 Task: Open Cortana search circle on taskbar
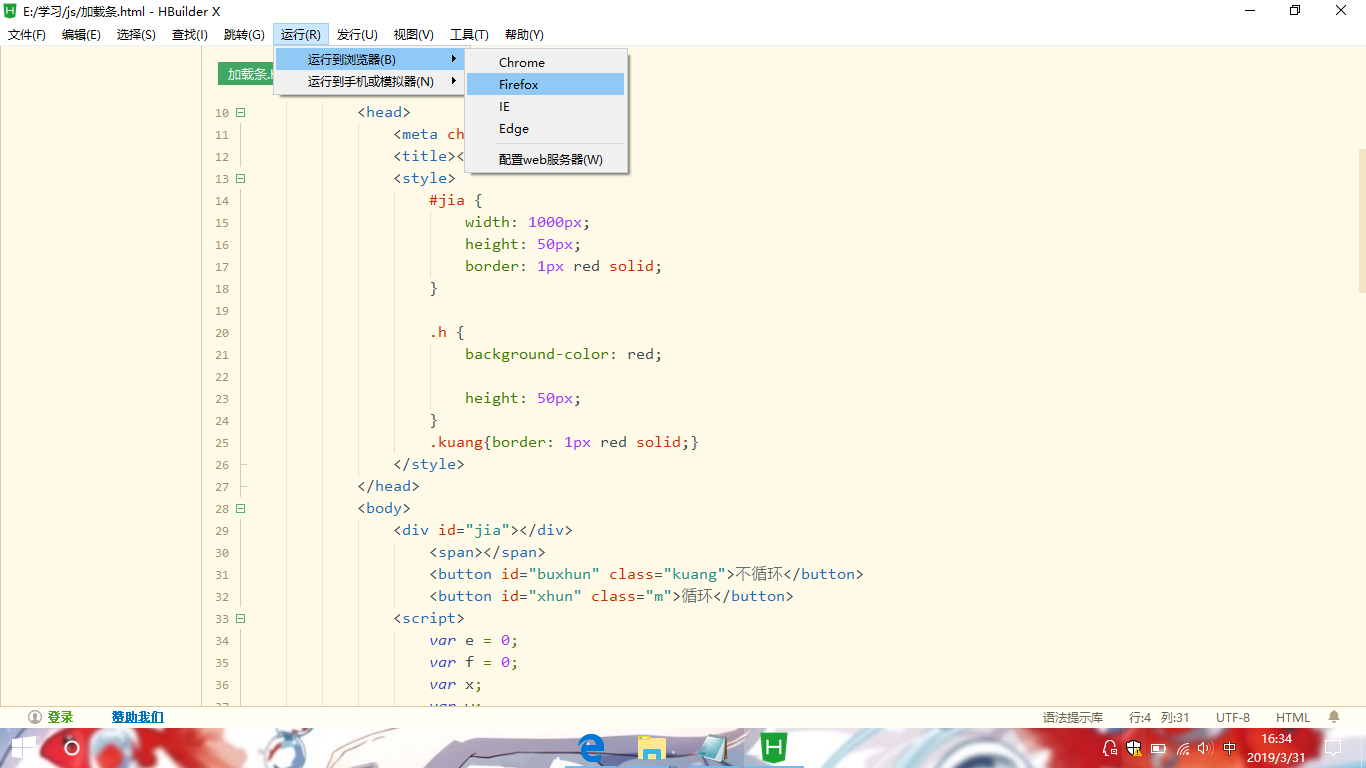[72, 747]
